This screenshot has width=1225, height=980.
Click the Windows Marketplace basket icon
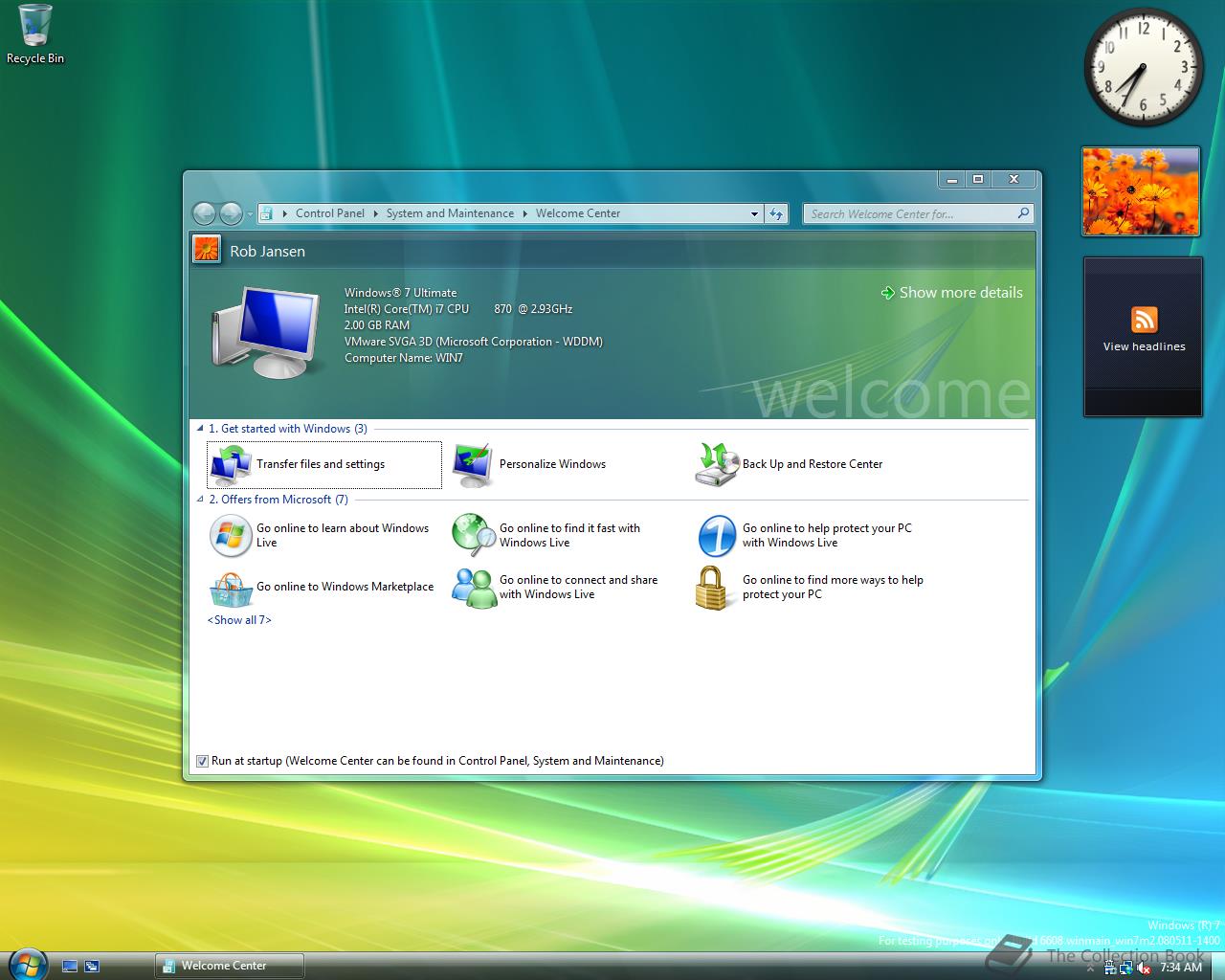231,589
